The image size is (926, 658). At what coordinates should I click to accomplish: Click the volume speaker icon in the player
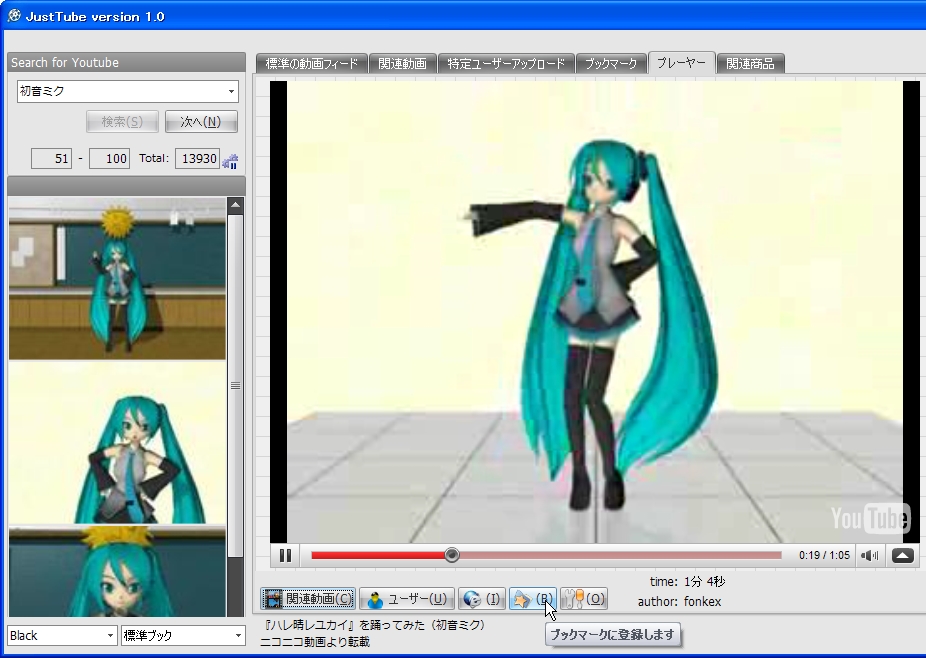(869, 555)
